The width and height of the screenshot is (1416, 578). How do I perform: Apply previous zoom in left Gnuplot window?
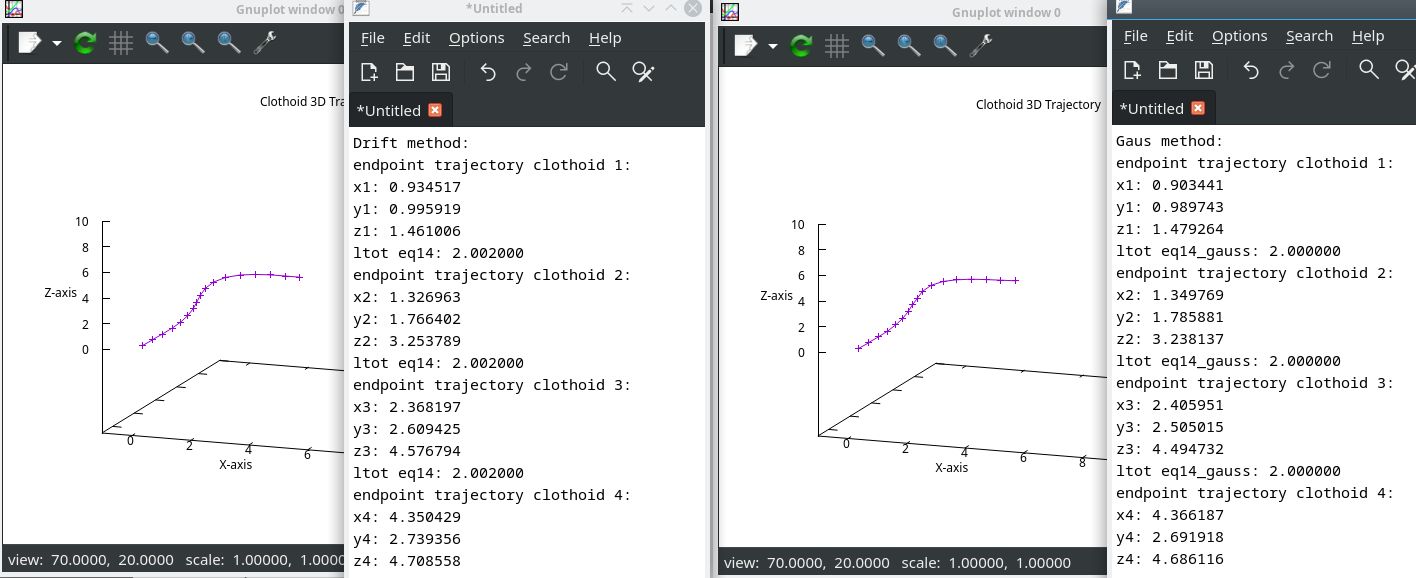(x=157, y=43)
